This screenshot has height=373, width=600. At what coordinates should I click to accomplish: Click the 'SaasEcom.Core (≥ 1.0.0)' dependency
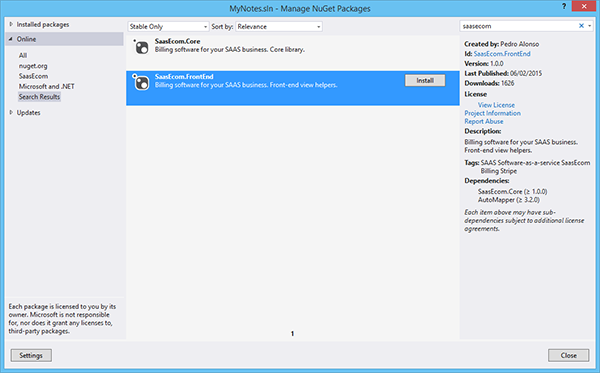point(512,191)
